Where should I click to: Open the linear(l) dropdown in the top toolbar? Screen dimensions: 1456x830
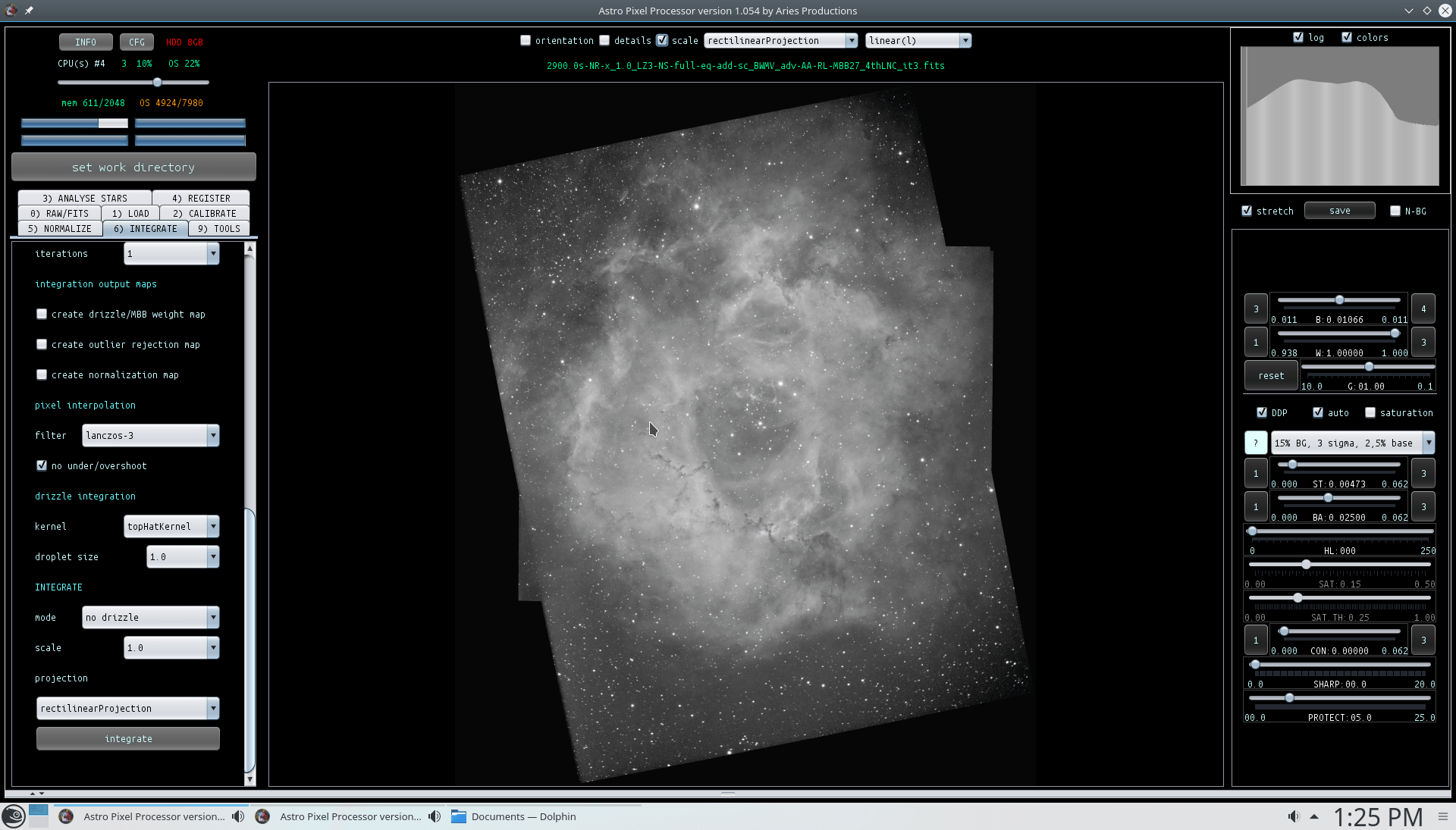[x=918, y=40]
